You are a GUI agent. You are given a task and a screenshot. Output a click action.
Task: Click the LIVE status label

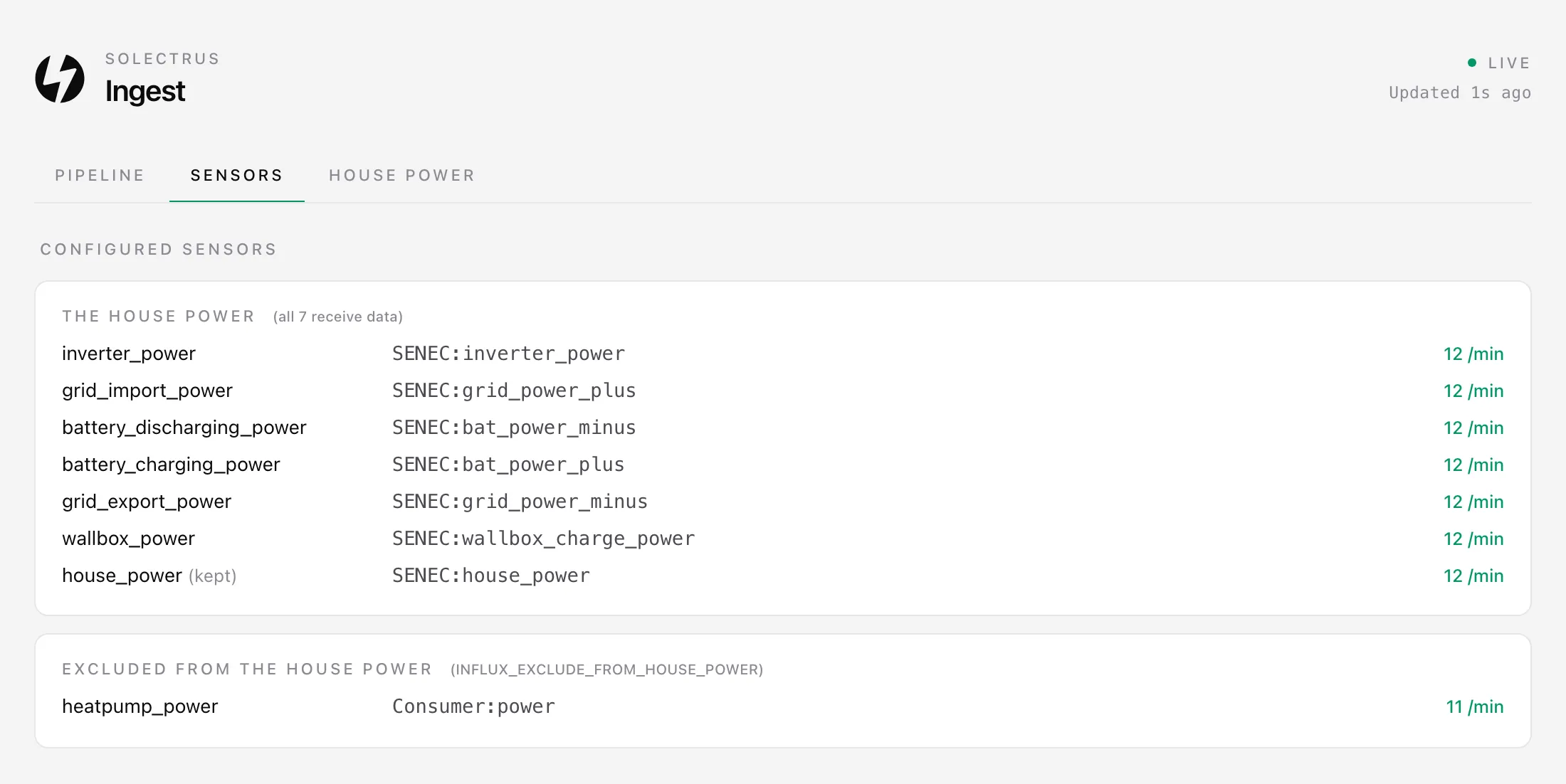[x=1509, y=63]
